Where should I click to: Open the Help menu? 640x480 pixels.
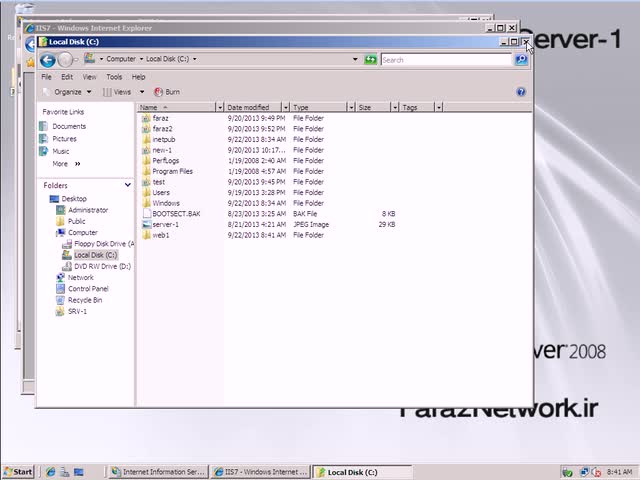pyautogui.click(x=138, y=77)
